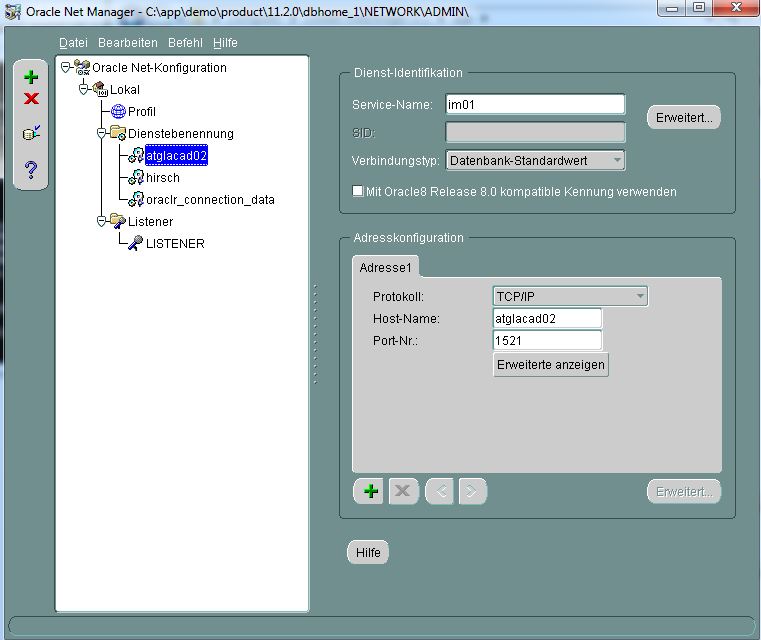Minimize the Oracle Net Manager window
The image size is (761, 640).
[x=672, y=8]
